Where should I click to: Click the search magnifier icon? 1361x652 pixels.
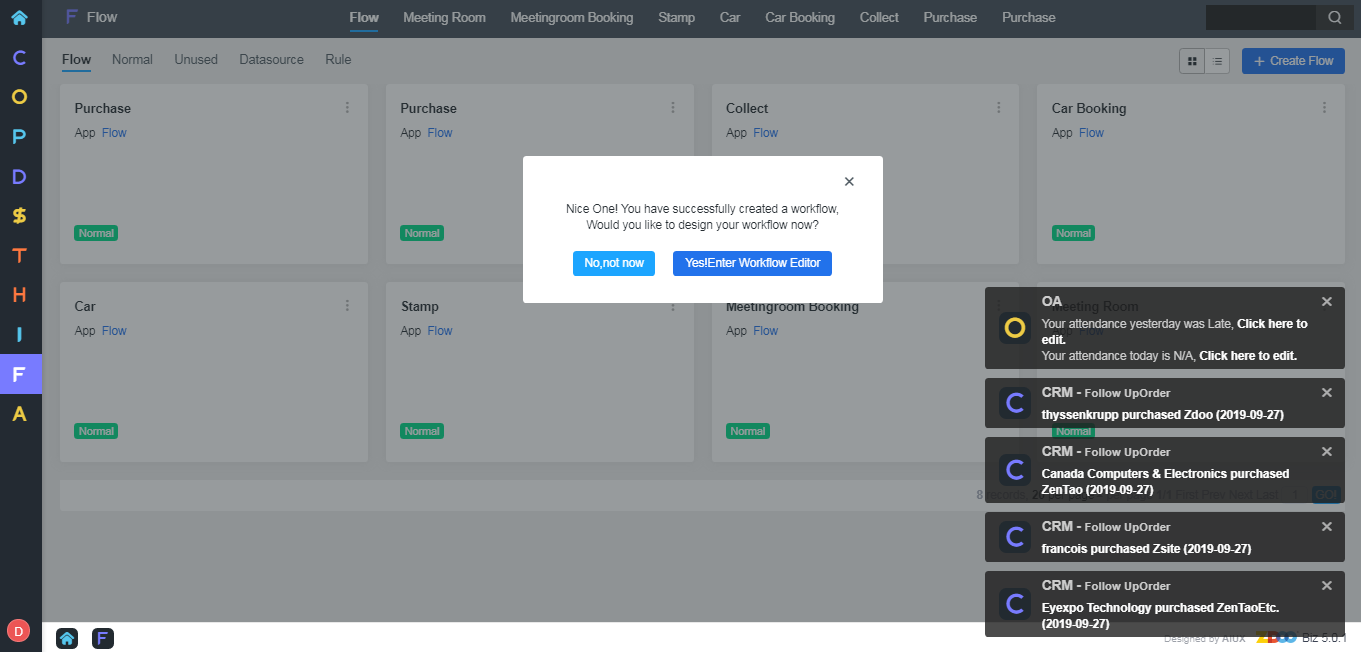[1335, 17]
